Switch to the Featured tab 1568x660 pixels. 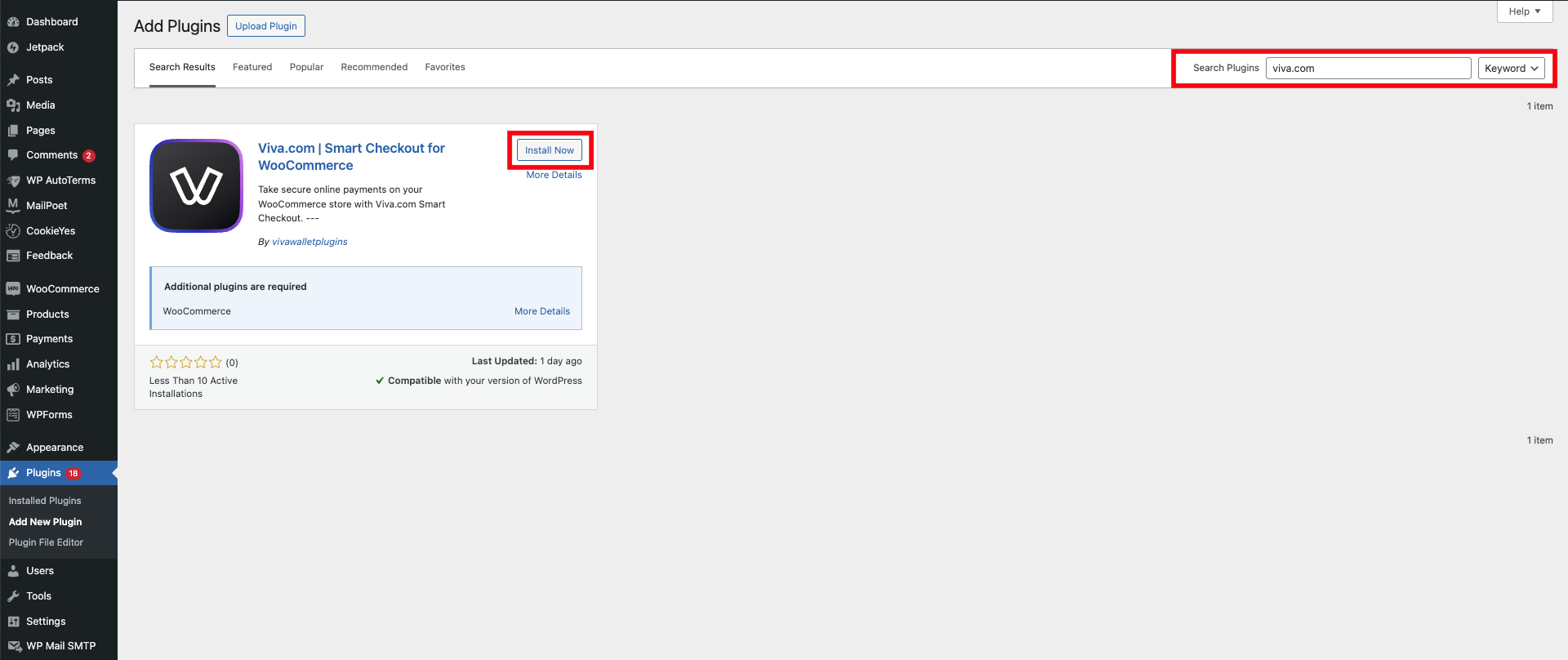(x=252, y=67)
